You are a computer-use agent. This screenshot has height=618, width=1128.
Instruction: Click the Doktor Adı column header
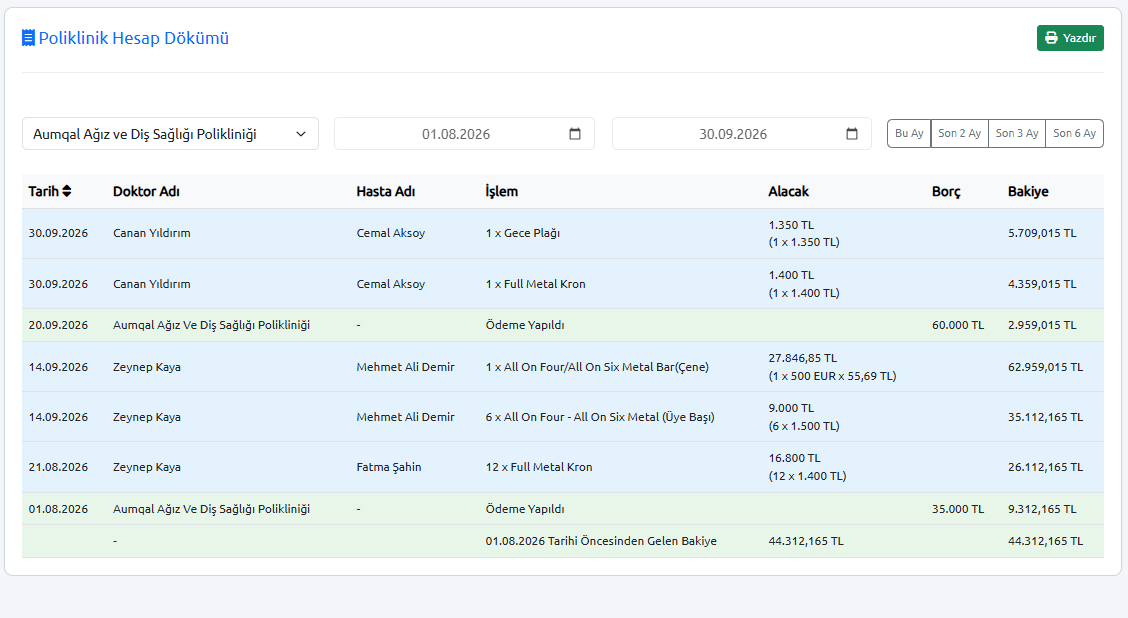pyautogui.click(x=146, y=191)
